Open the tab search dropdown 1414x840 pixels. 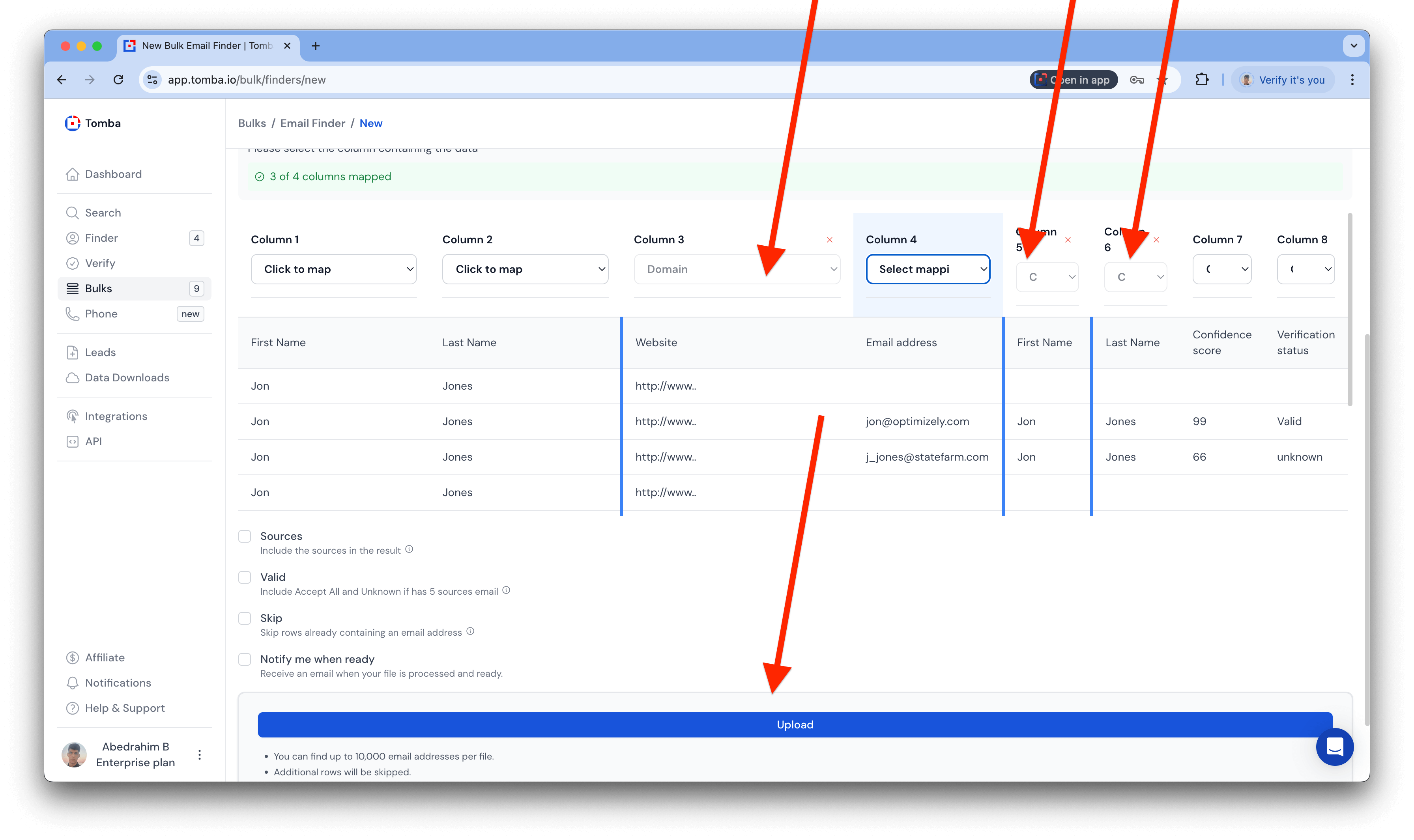pyautogui.click(x=1353, y=46)
